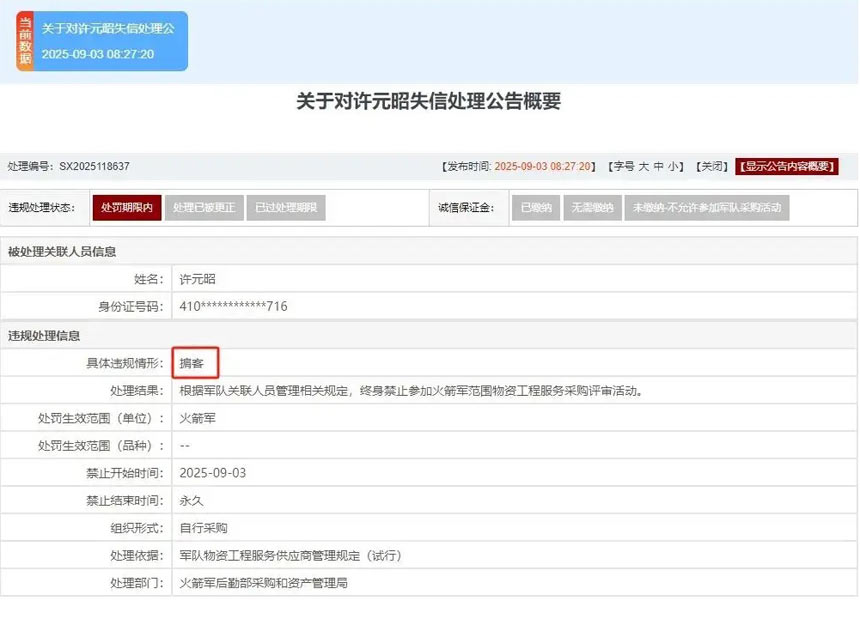Click the ID number 410************716
The height and width of the screenshot is (619, 860).
click(x=233, y=306)
